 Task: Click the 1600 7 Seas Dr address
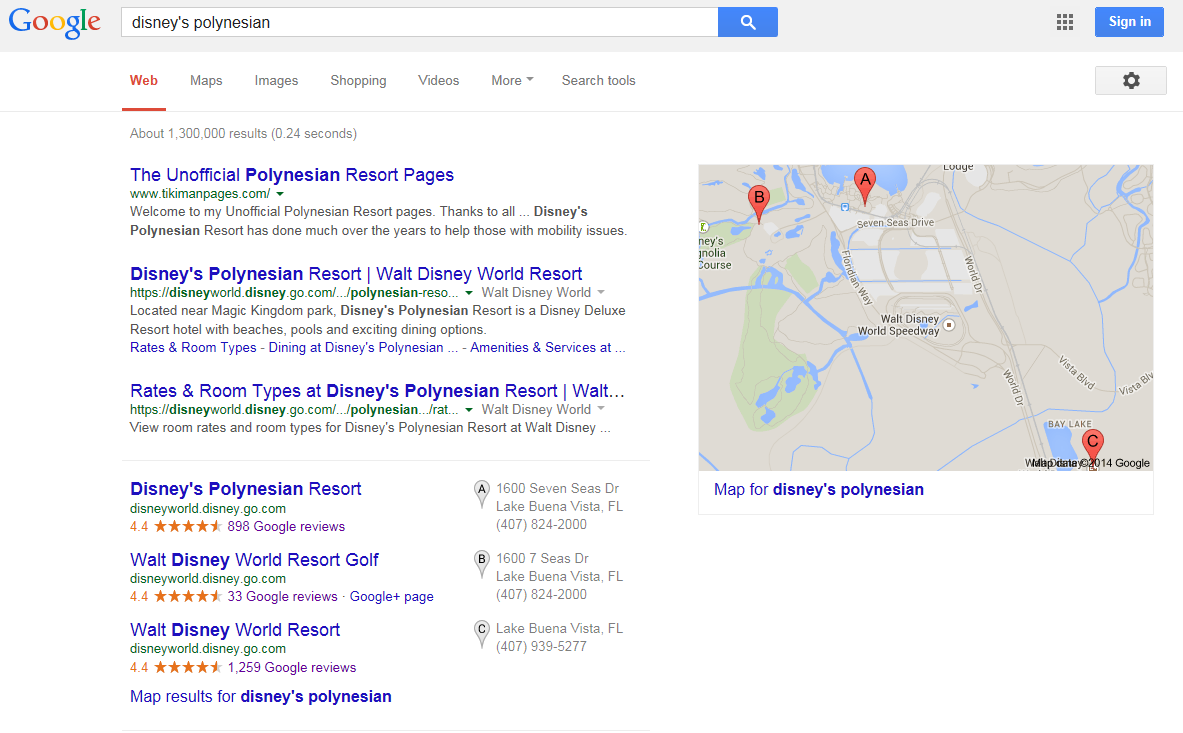pyautogui.click(x=542, y=559)
